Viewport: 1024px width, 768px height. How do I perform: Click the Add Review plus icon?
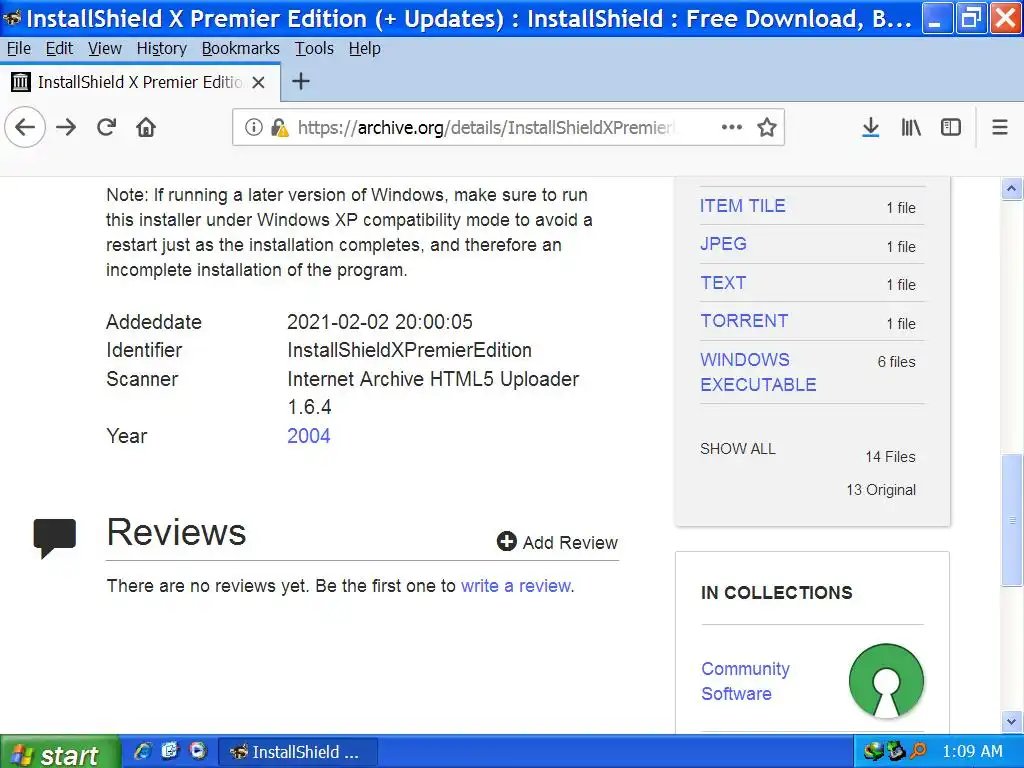click(x=507, y=541)
